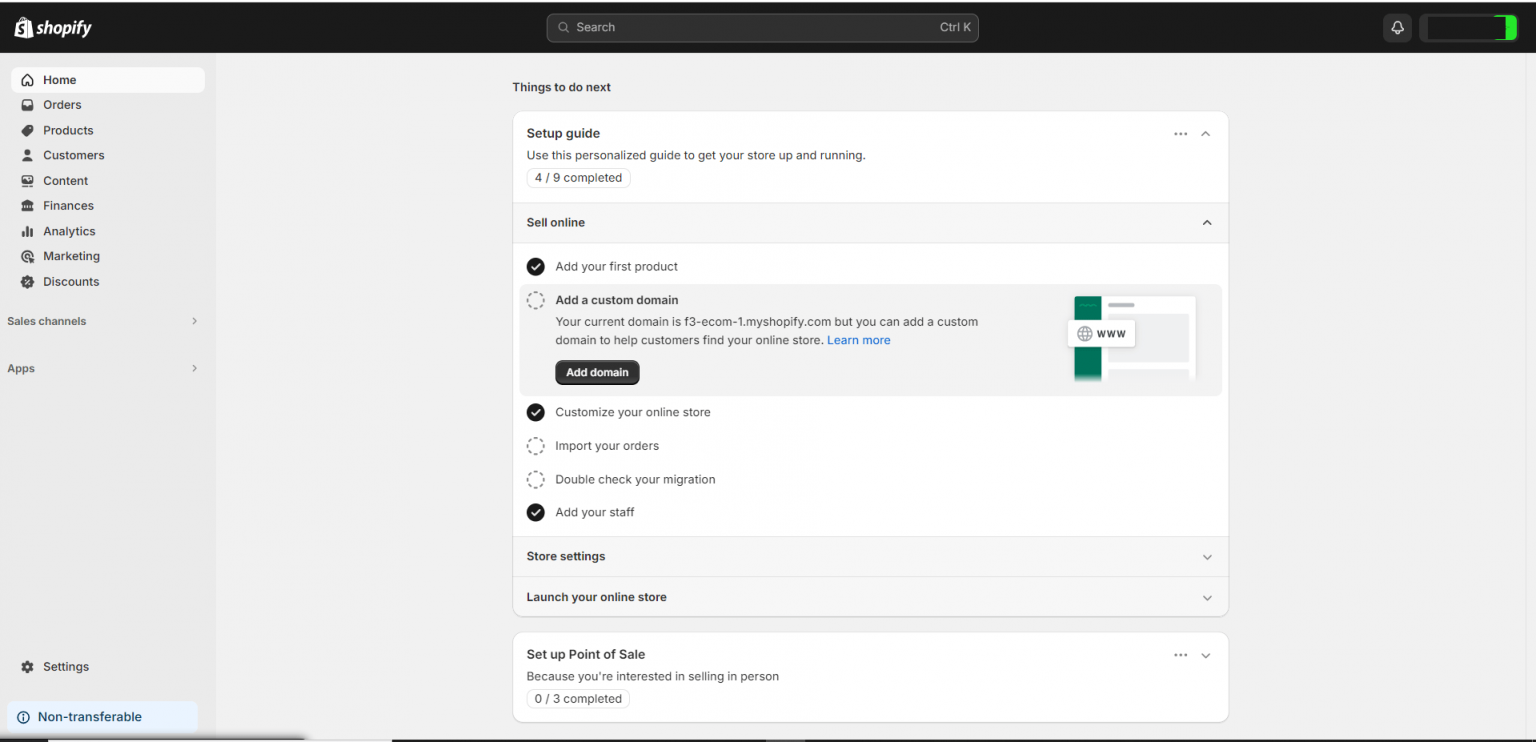Open the Orders section from sidebar

click(62, 104)
